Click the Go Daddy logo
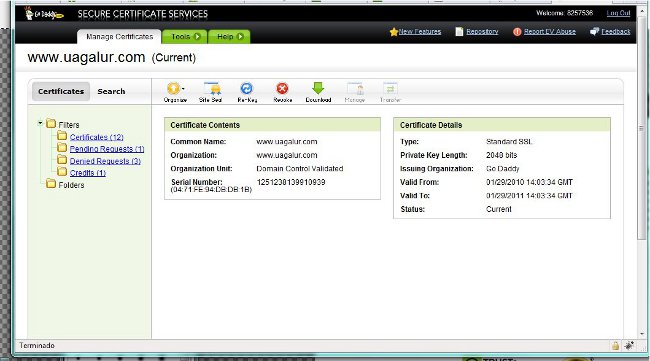This screenshot has height=361, width=650. [x=44, y=14]
